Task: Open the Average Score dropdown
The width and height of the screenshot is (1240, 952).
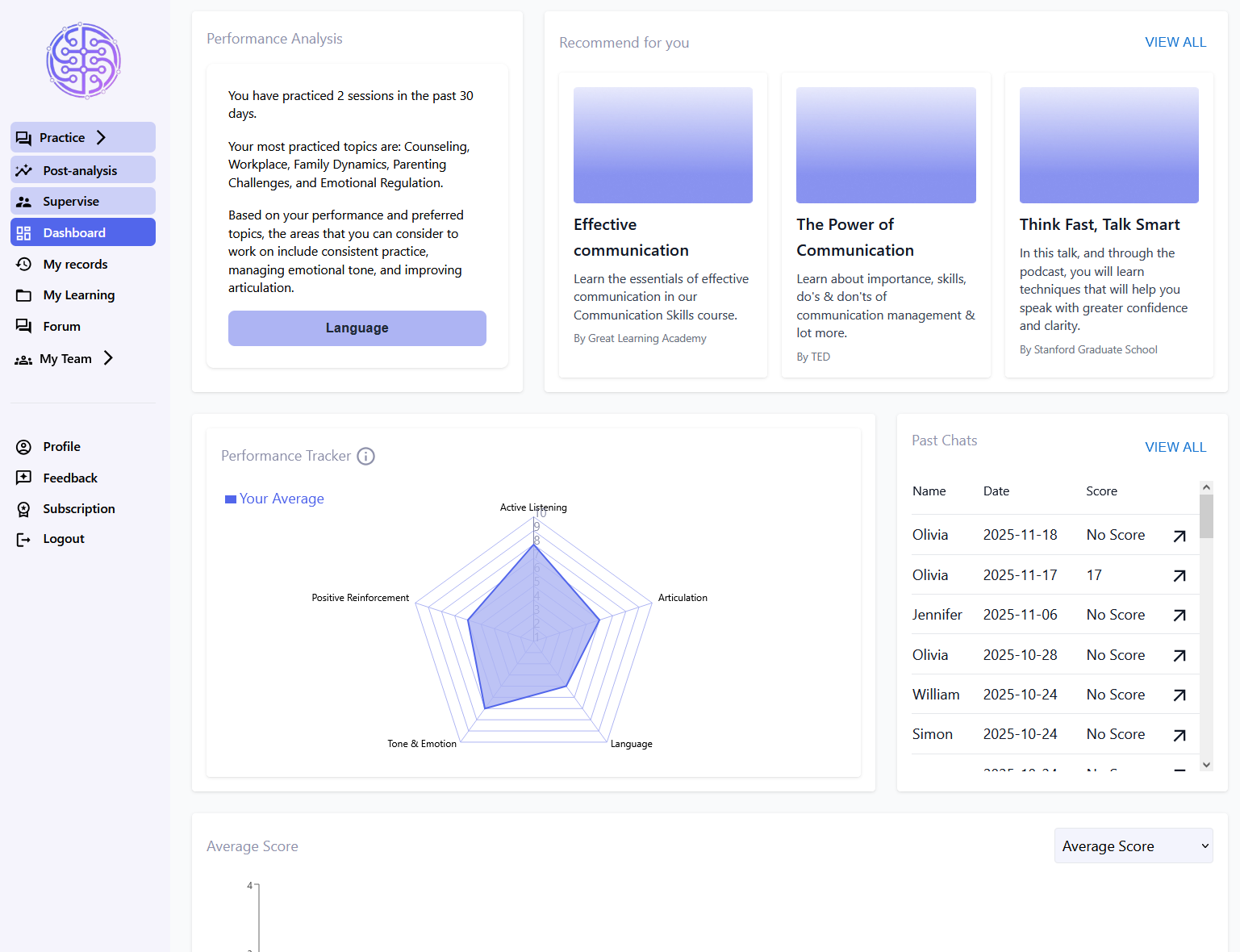Action: tap(1133, 846)
